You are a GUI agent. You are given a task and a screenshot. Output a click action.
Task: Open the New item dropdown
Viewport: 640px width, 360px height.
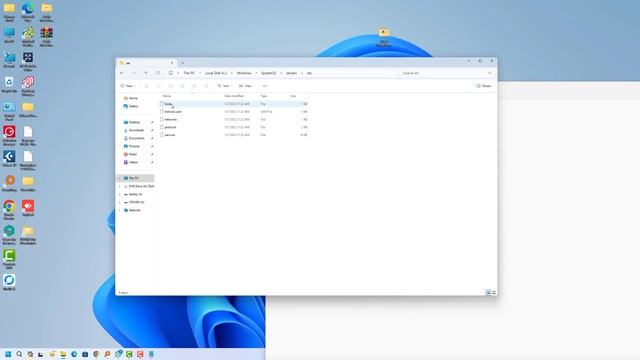coord(128,86)
